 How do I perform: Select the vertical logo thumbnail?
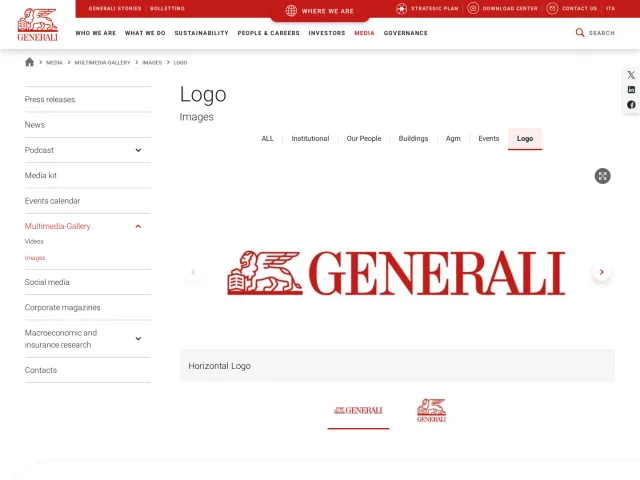(431, 411)
